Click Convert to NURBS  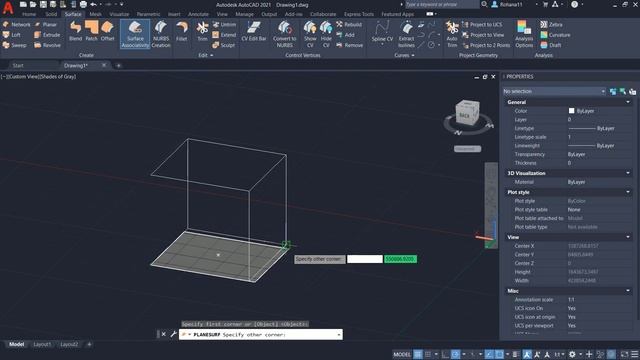pos(284,34)
